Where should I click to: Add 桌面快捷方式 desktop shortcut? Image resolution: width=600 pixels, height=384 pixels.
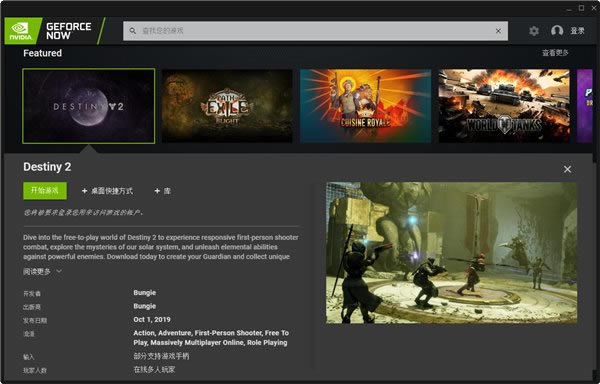point(108,191)
